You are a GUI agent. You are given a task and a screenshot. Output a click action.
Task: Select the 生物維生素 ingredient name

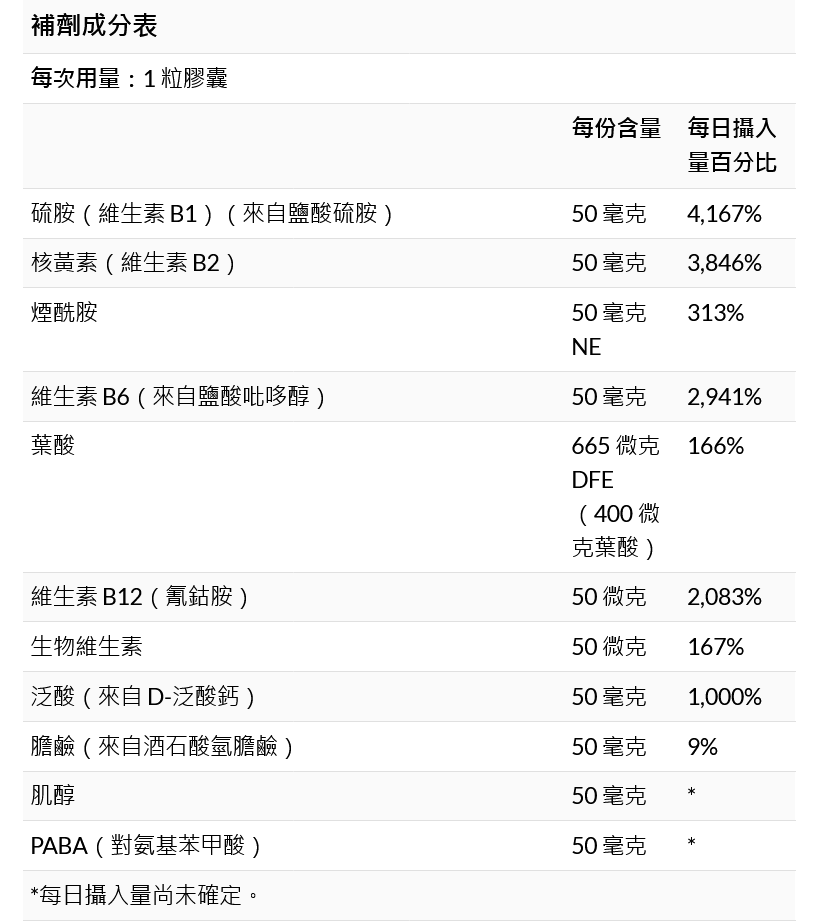point(87,647)
